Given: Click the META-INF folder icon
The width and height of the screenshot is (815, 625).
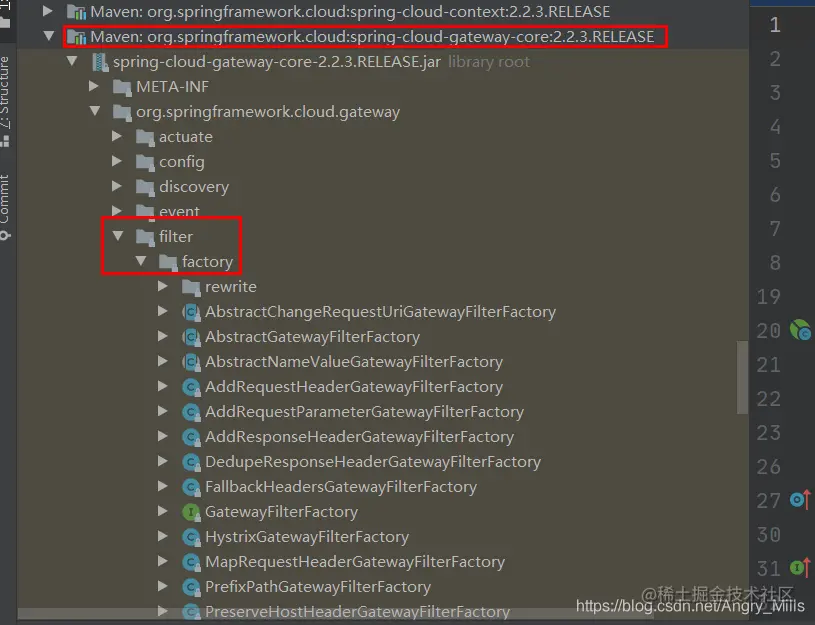Looking at the screenshot, I should coord(122,87).
